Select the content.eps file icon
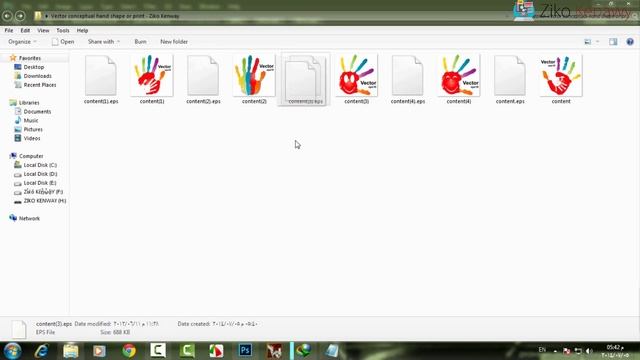640x360 pixels. [x=510, y=76]
